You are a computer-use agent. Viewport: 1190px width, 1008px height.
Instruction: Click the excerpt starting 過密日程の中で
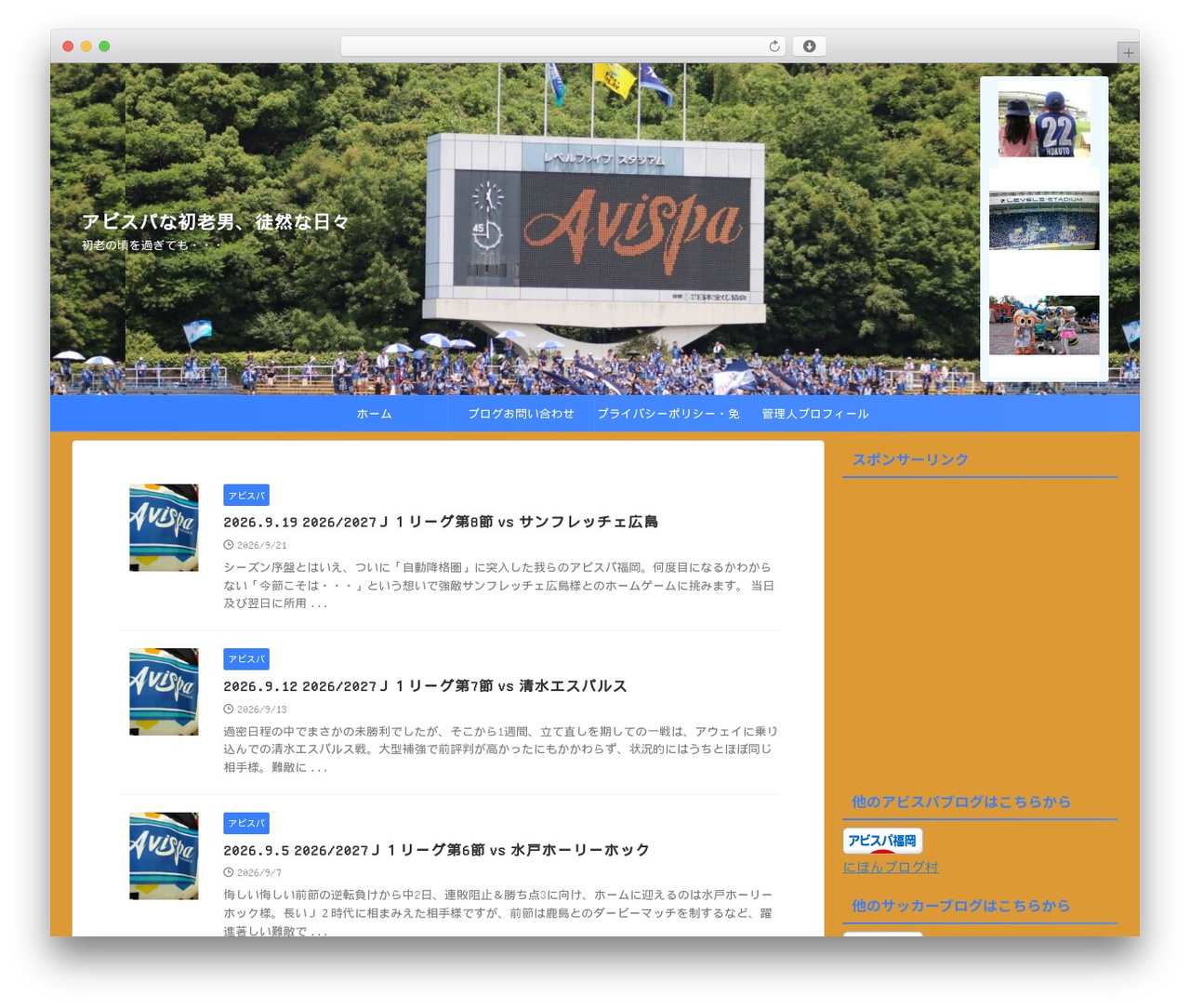pos(500,749)
